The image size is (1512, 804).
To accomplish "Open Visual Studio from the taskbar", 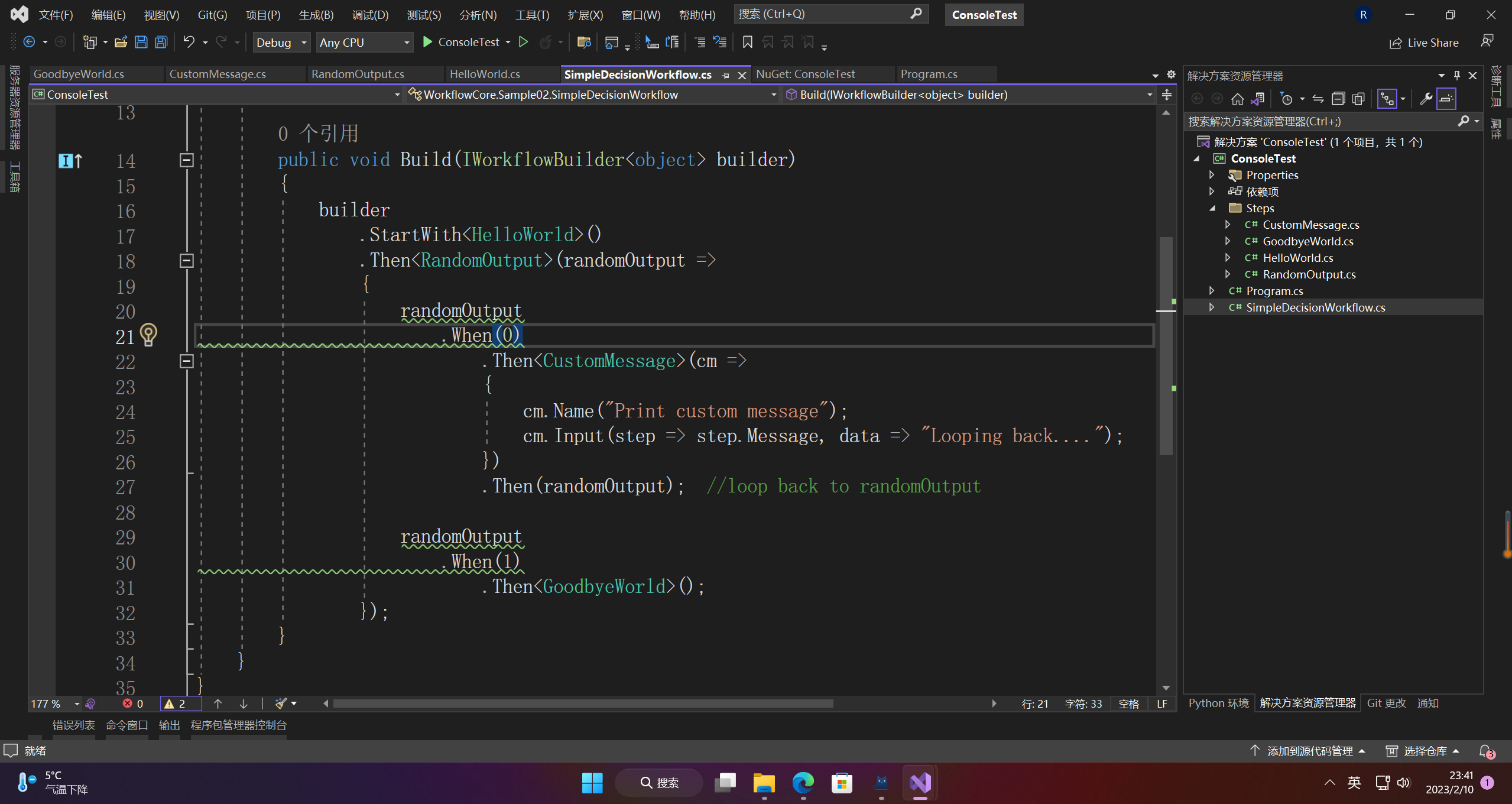I will click(x=920, y=783).
